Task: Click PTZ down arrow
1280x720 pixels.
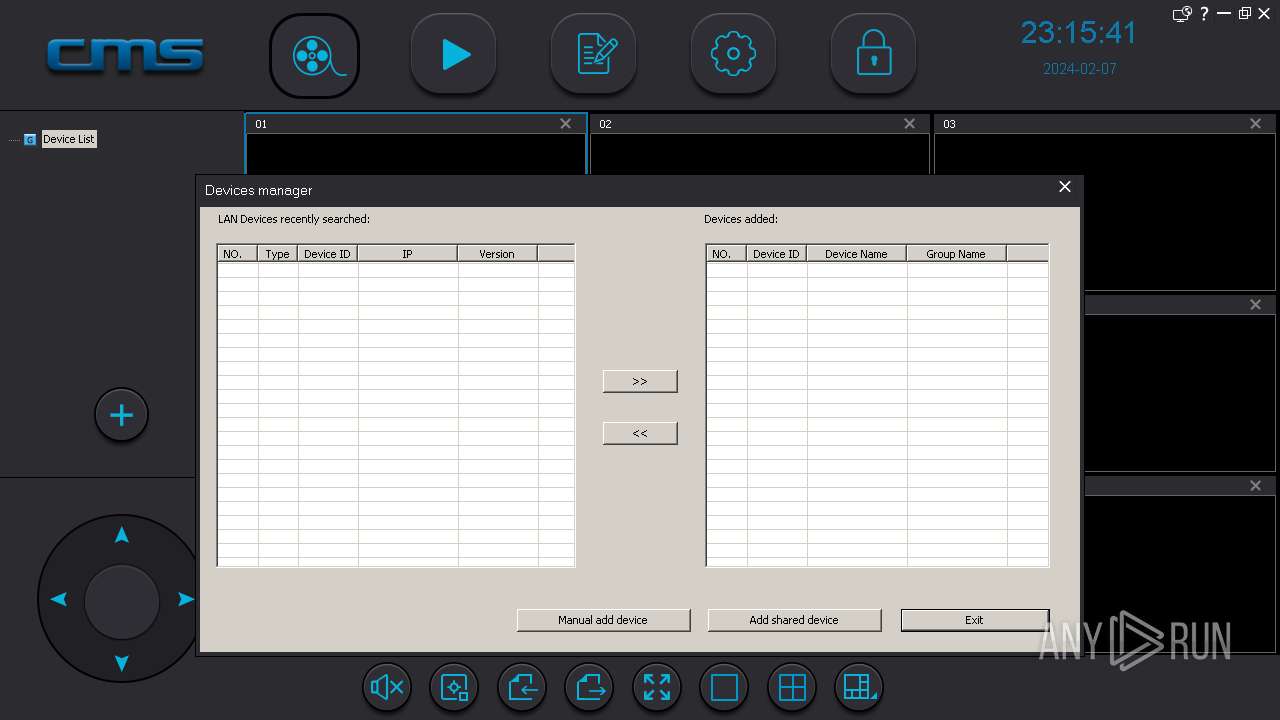Action: pyautogui.click(x=122, y=663)
